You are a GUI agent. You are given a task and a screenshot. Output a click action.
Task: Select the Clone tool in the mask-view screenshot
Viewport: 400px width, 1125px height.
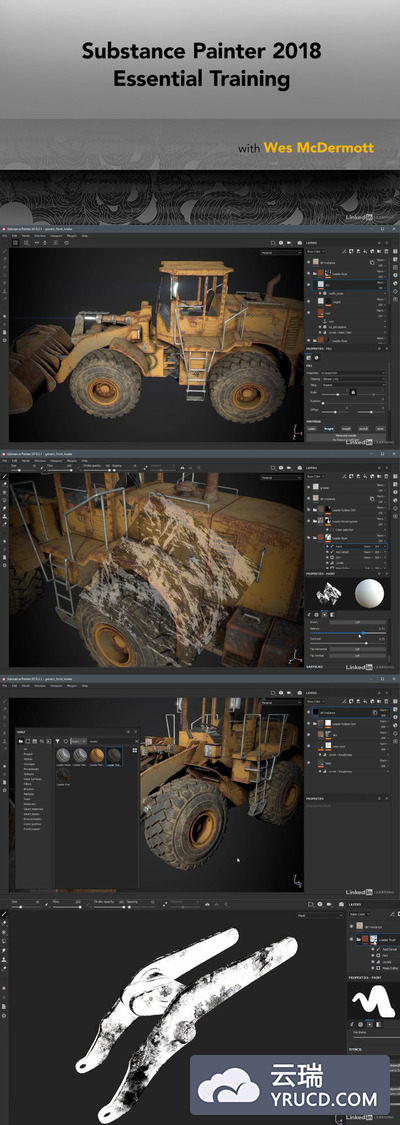point(4,959)
